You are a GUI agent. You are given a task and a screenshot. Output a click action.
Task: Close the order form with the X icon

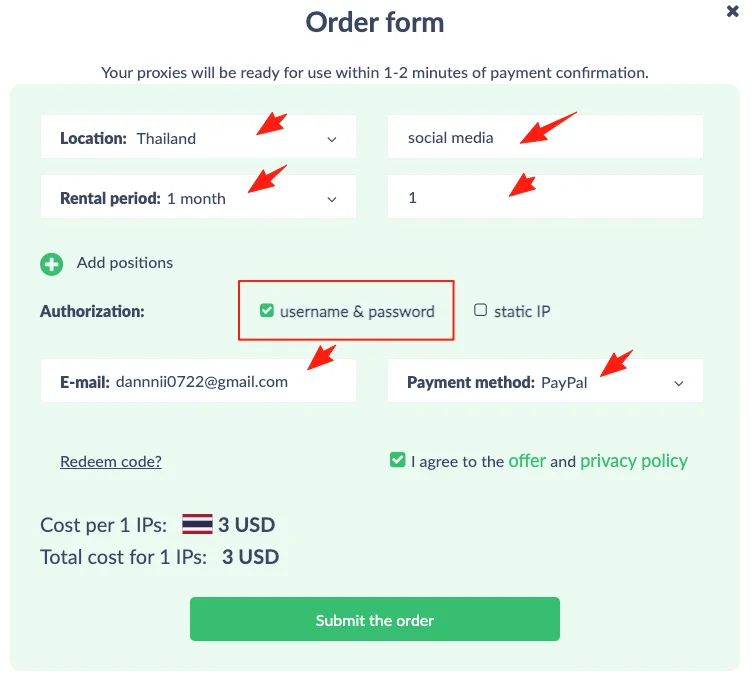pyautogui.click(x=732, y=11)
